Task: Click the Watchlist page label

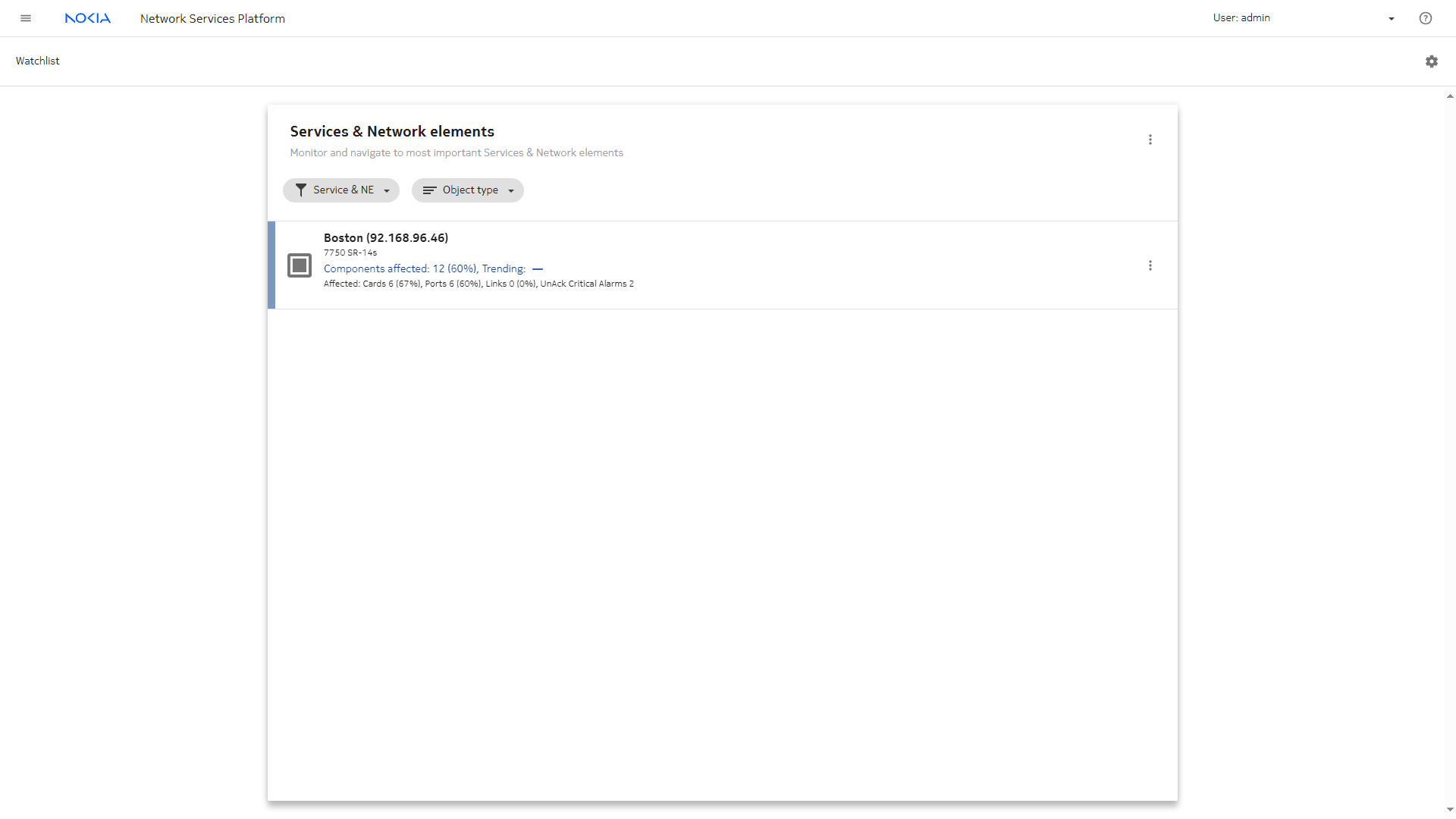Action: click(x=38, y=61)
